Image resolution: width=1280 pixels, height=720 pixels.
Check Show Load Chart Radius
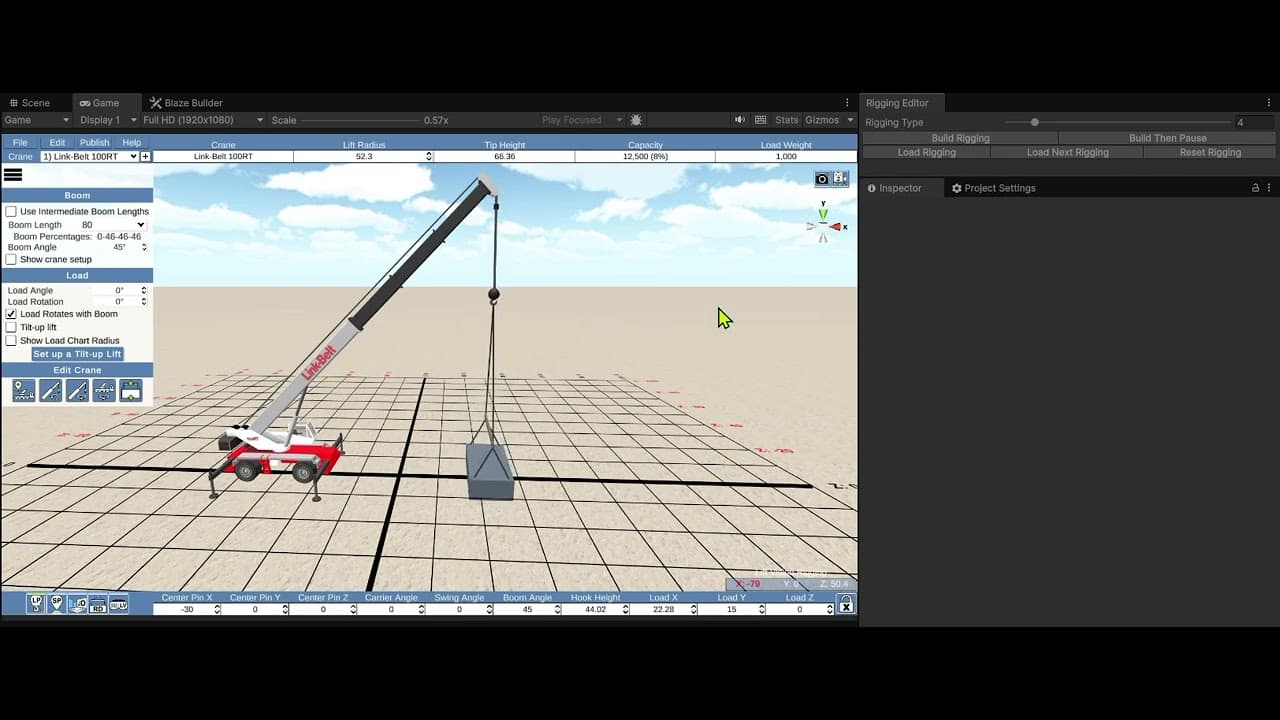click(11, 341)
